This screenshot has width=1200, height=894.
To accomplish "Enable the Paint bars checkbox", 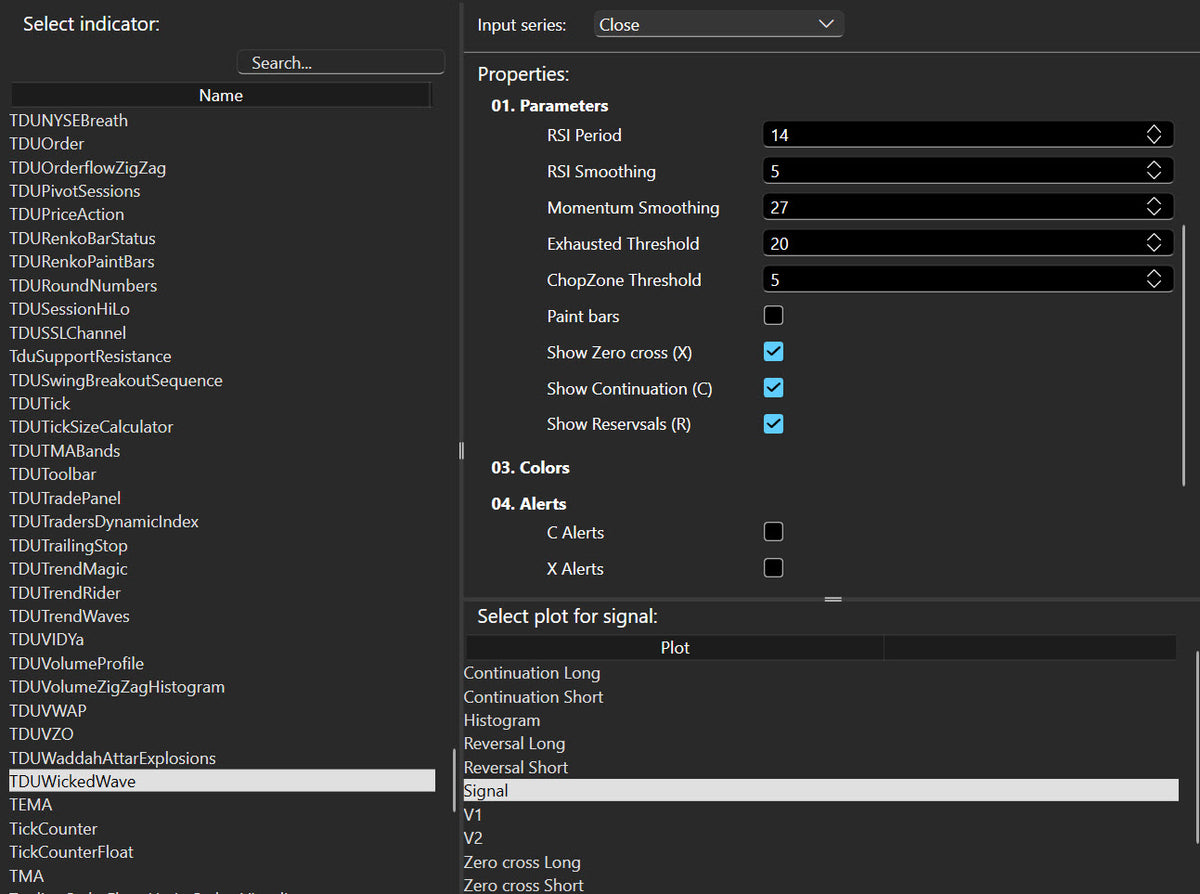I will point(773,316).
